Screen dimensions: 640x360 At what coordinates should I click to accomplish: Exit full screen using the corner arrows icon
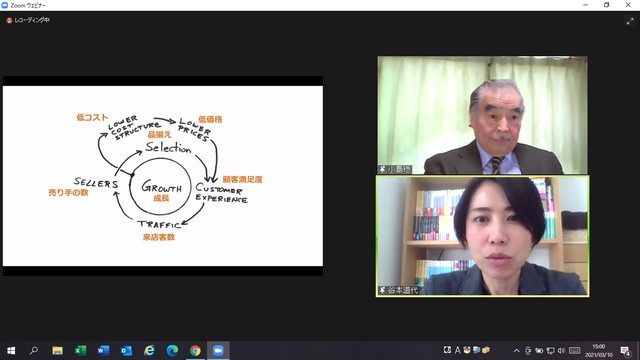pyautogui.click(x=630, y=21)
